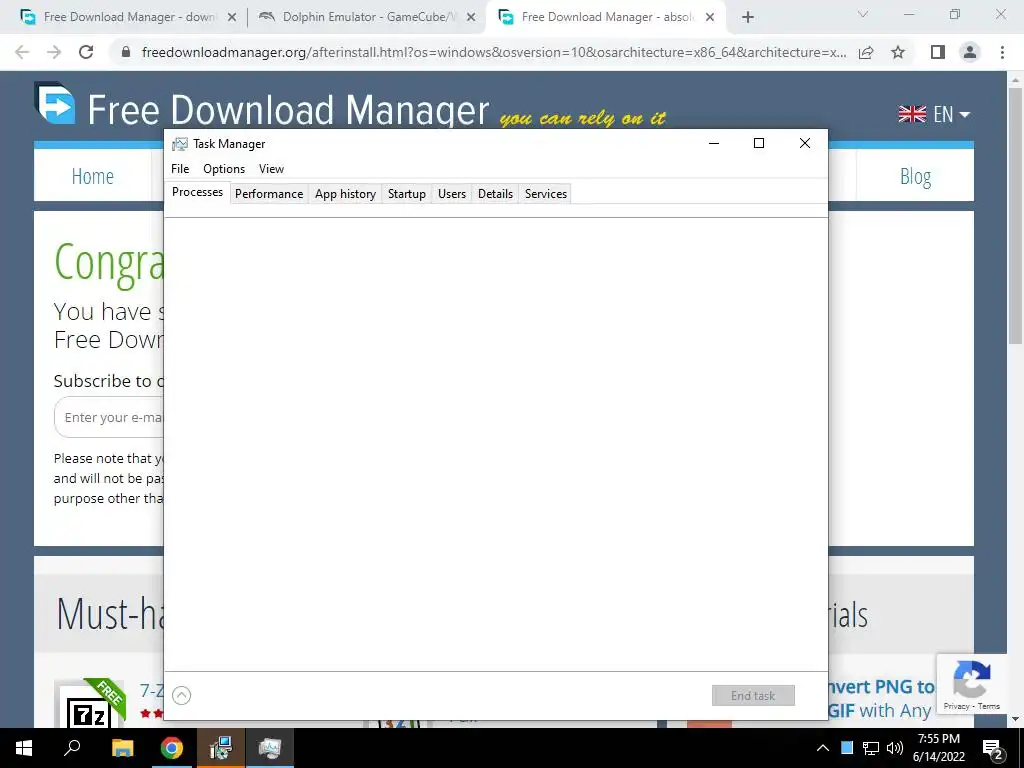The width and height of the screenshot is (1024, 768).
Task: Open the Users tab
Action: 452,194
